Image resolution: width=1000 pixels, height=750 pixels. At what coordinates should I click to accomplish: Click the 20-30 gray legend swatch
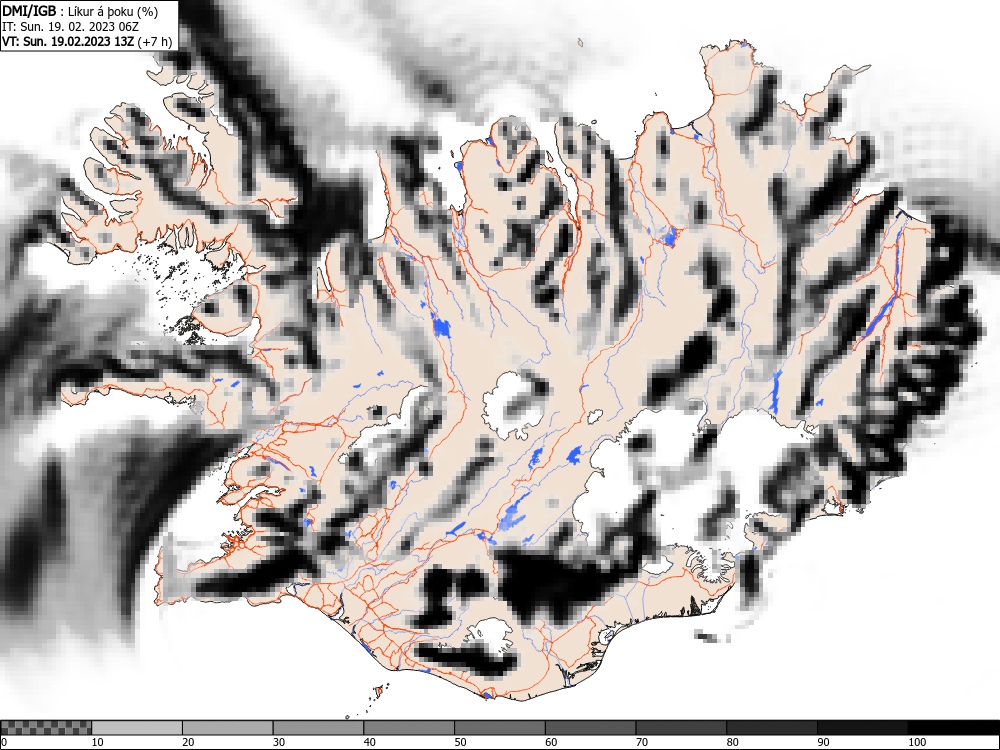[x=228, y=728]
